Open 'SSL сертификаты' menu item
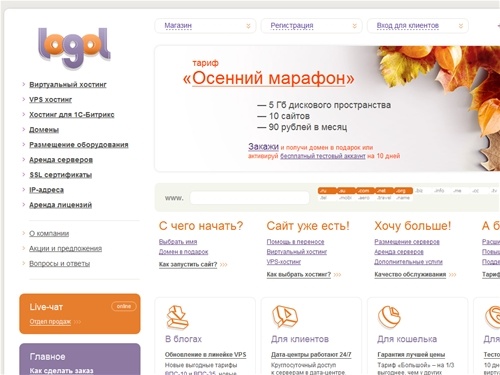 tap(61, 175)
